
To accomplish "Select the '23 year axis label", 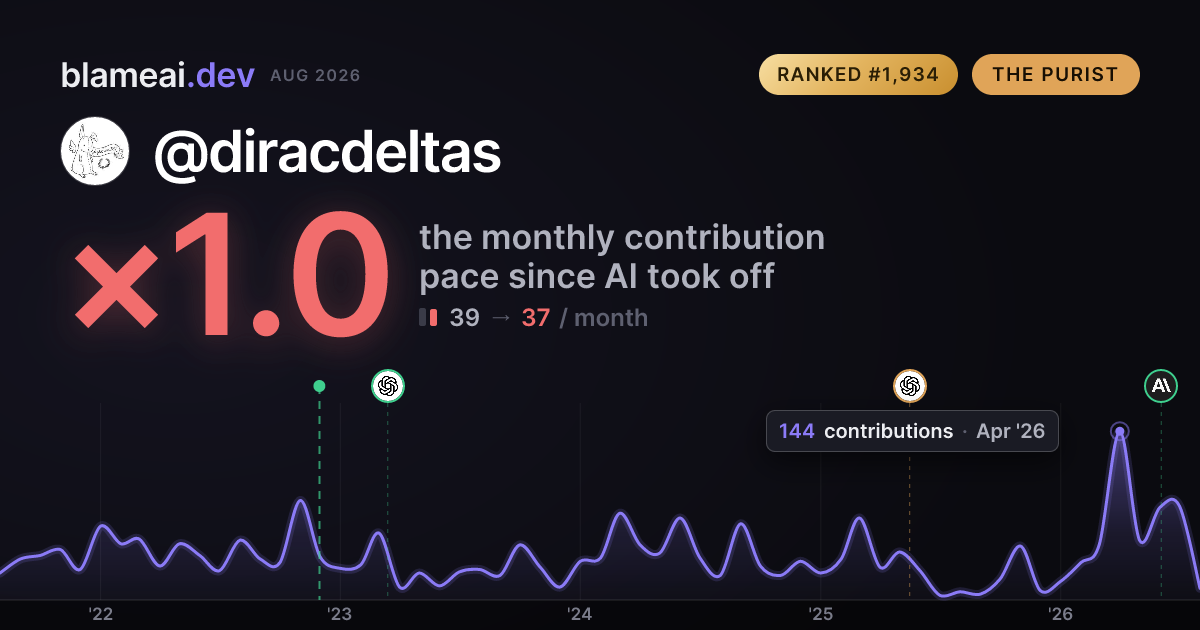I will pyautogui.click(x=340, y=614).
